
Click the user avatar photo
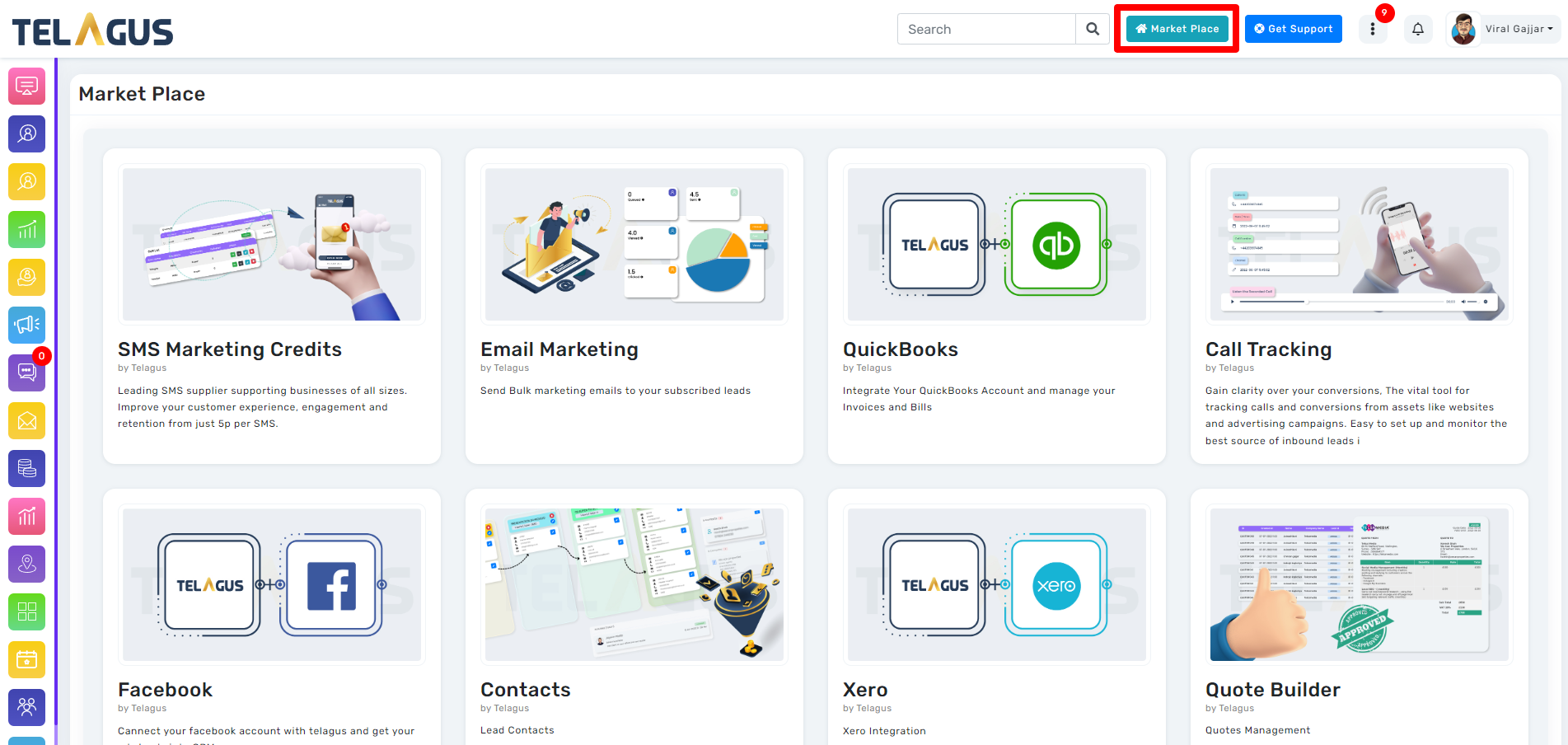(x=1463, y=29)
